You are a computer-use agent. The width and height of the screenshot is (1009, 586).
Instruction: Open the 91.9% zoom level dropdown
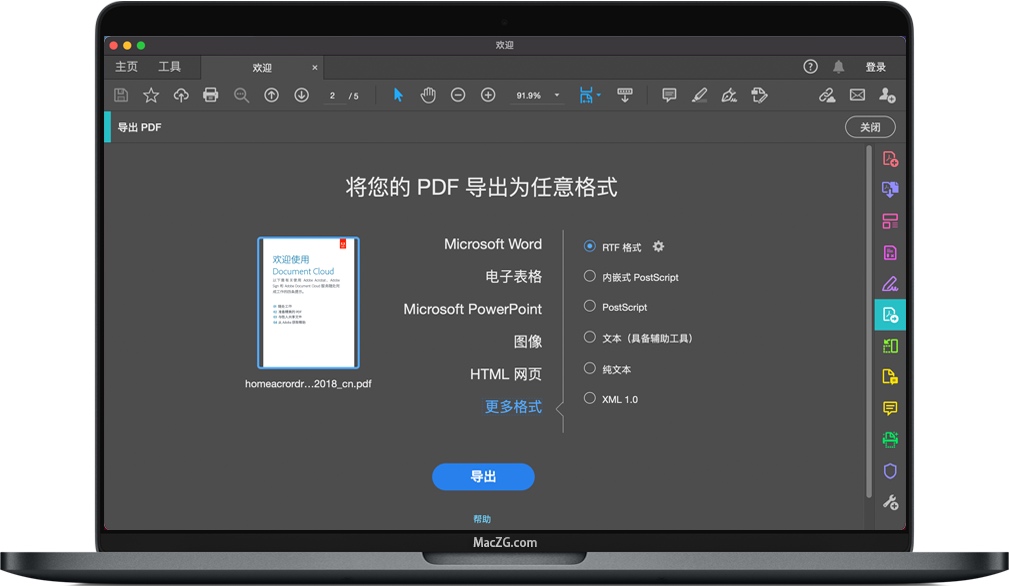[x=557, y=96]
